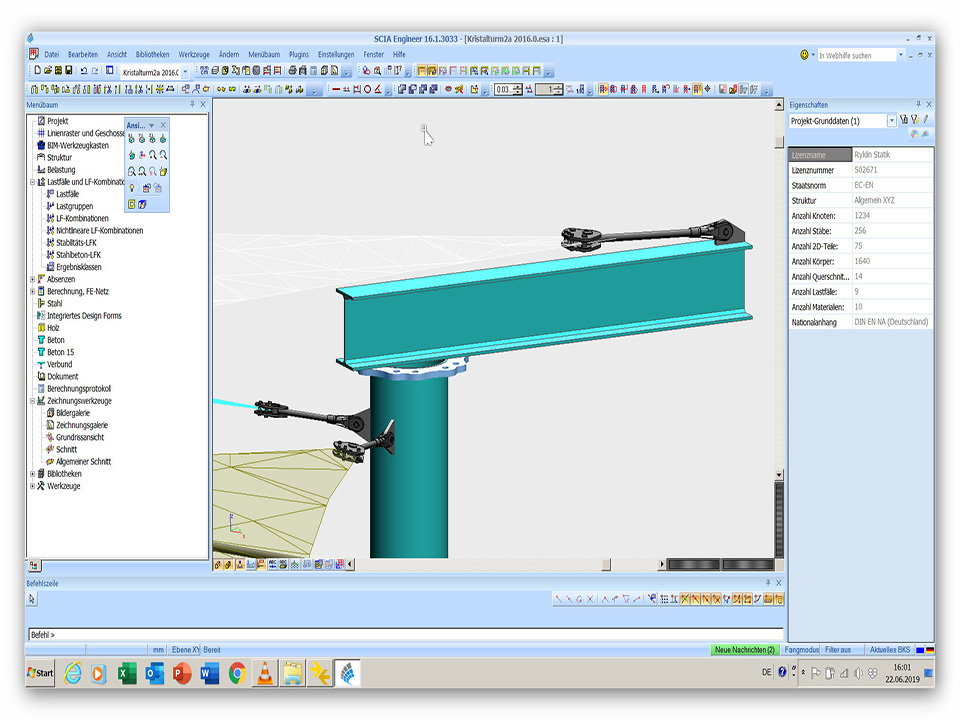960x720 pixels.
Task: Click the Windows Start button
Action: [41, 673]
